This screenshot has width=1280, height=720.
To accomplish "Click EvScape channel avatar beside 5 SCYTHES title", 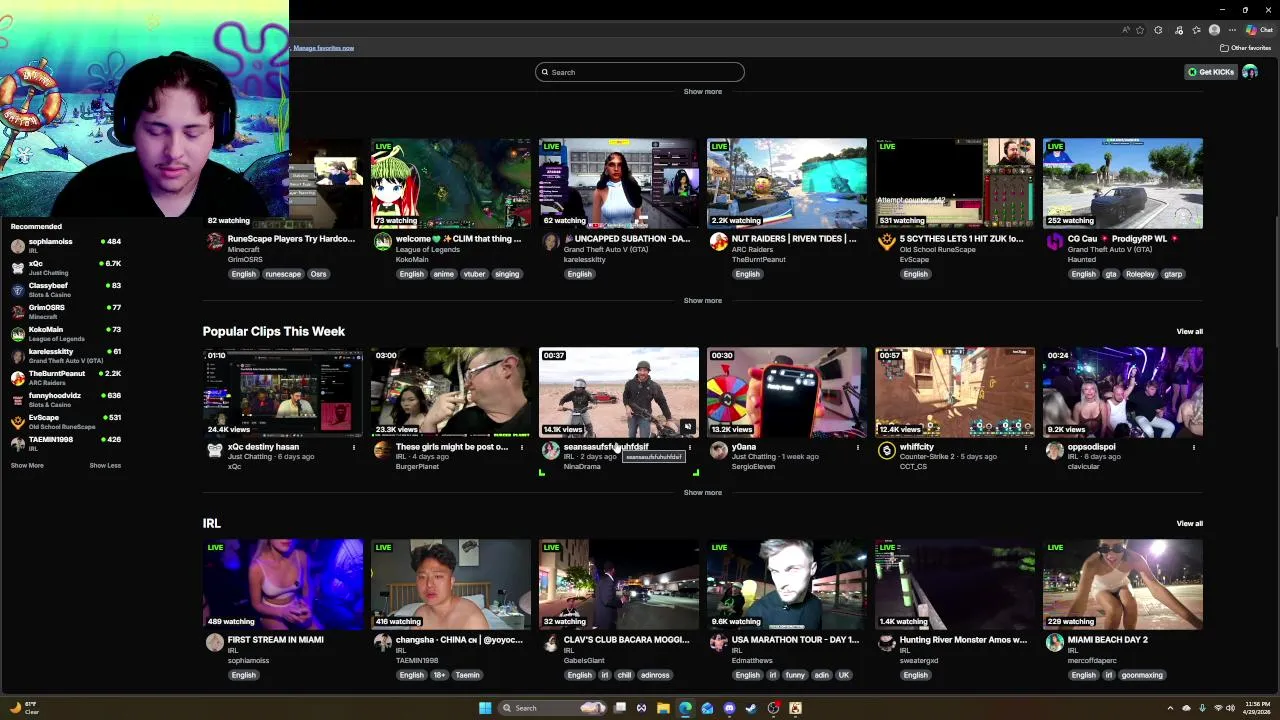I will click(x=886, y=241).
